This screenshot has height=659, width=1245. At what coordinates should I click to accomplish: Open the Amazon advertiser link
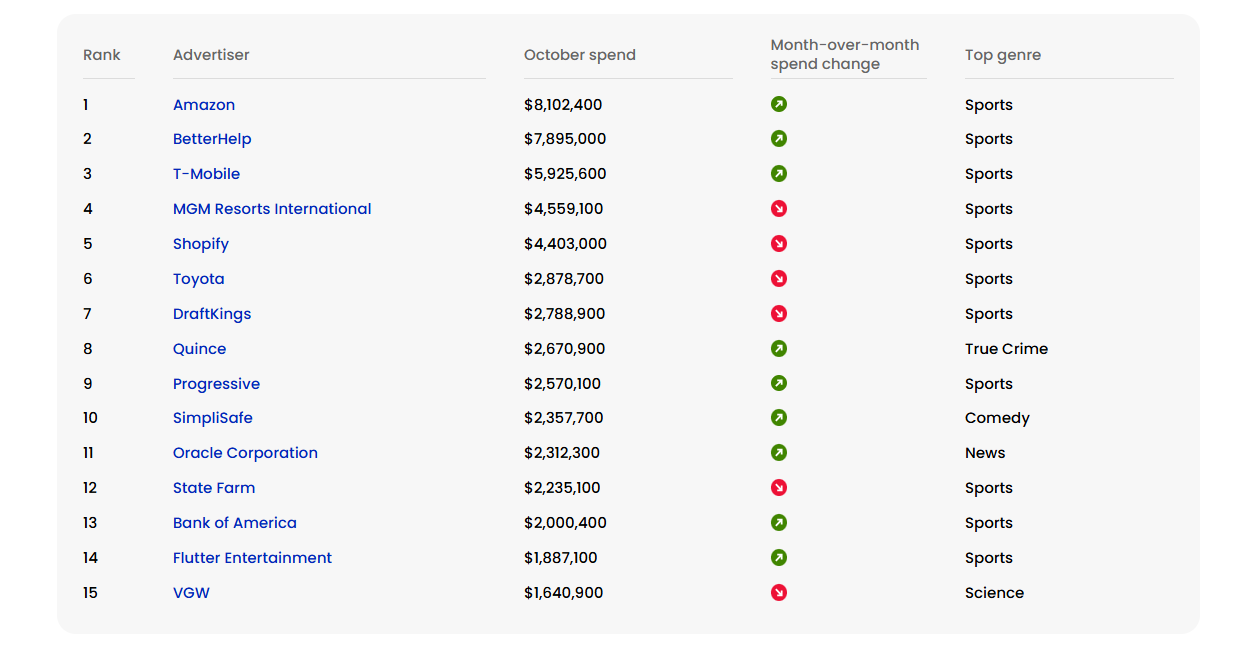[204, 105]
